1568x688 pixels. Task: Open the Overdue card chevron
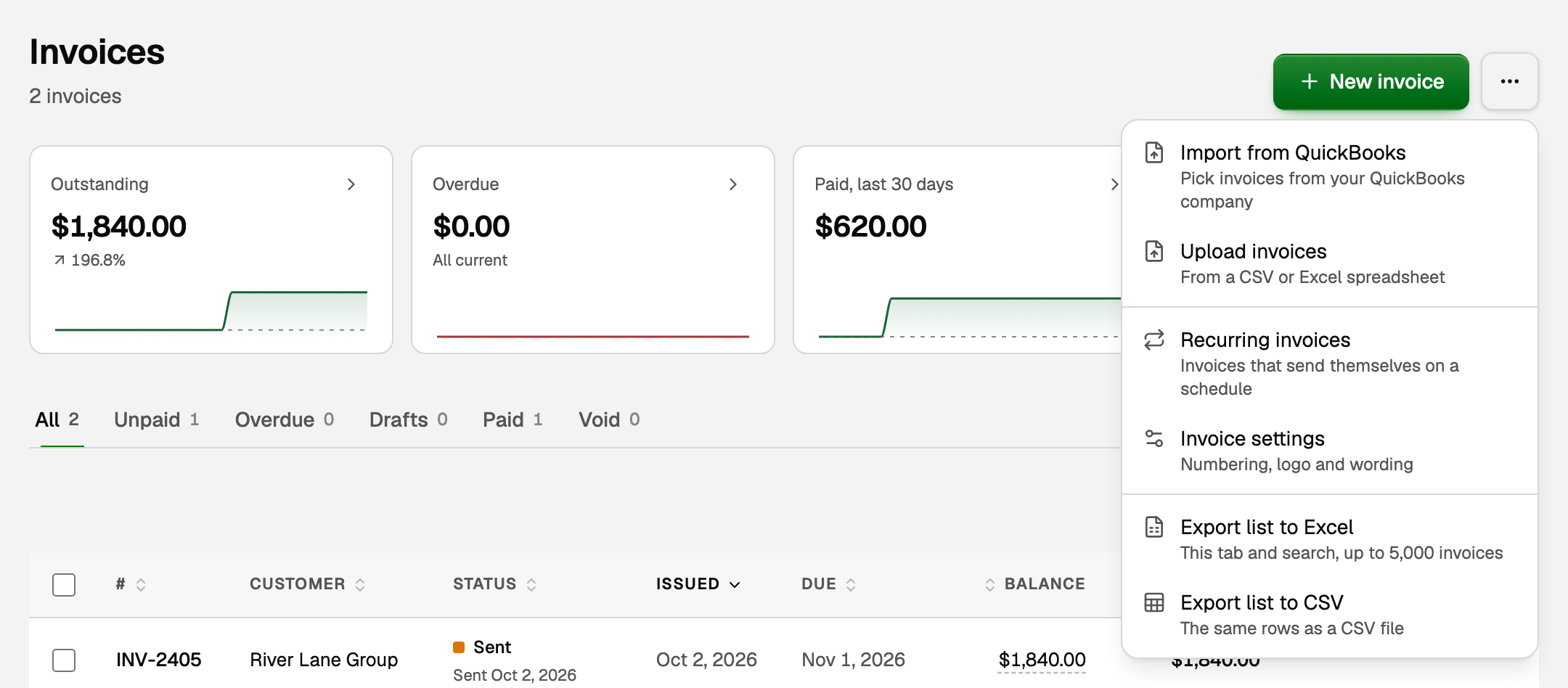(733, 184)
